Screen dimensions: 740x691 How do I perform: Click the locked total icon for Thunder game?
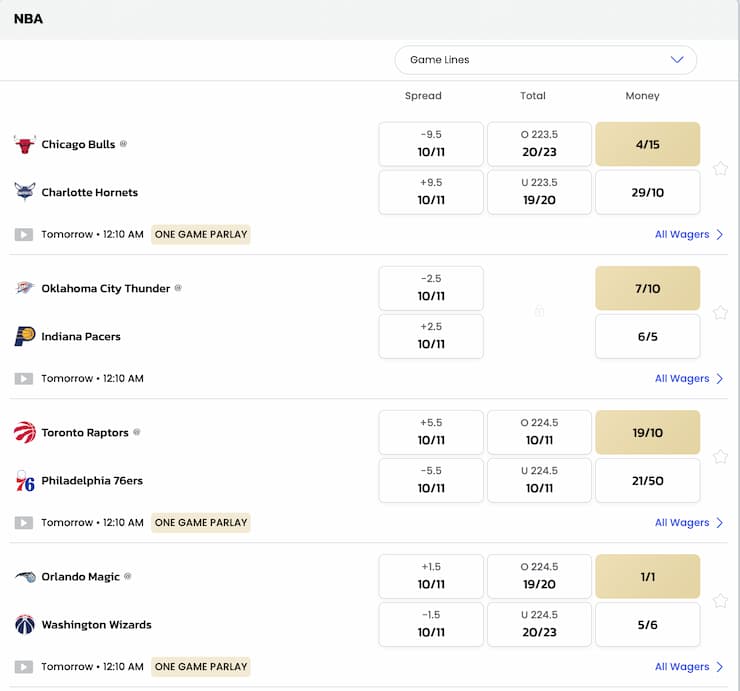pyautogui.click(x=539, y=312)
